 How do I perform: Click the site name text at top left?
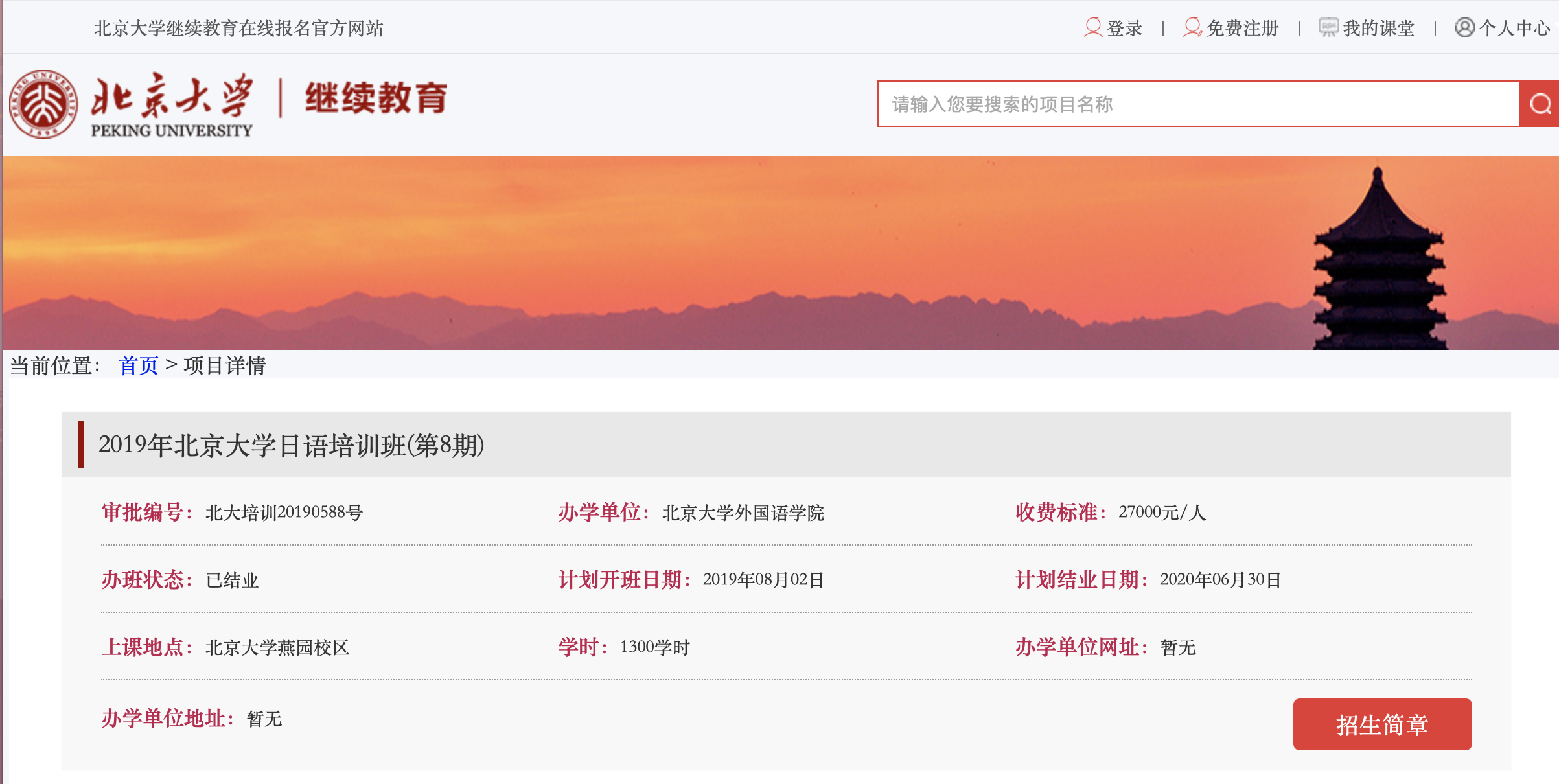click(238, 29)
